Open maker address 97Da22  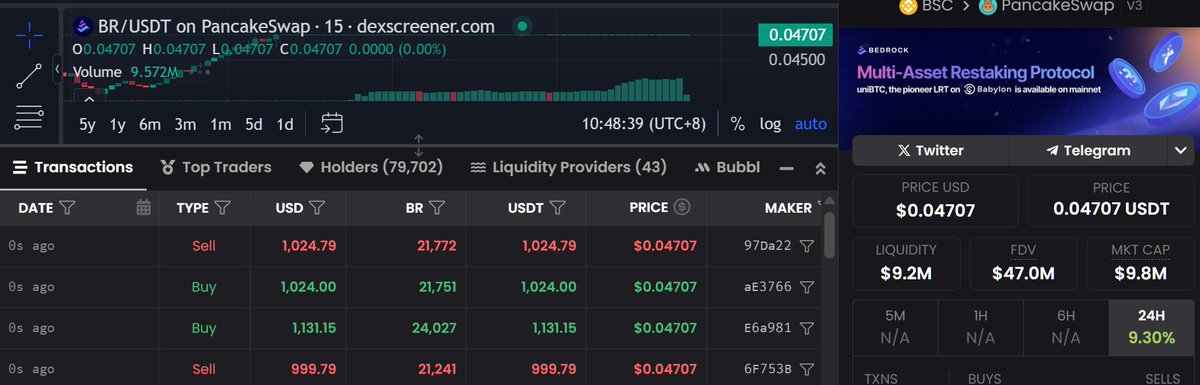point(768,246)
